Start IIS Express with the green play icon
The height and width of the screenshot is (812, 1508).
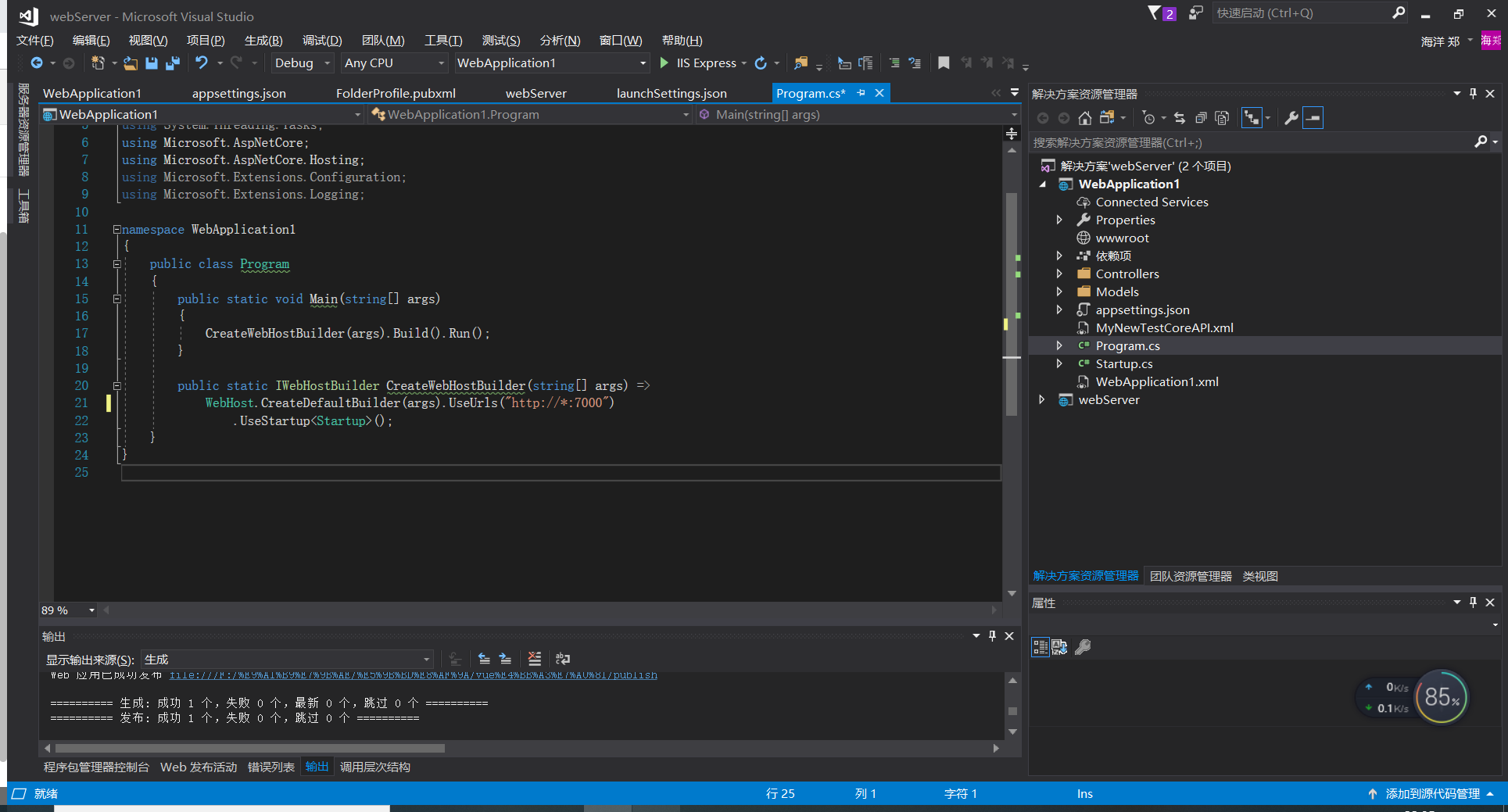point(664,63)
